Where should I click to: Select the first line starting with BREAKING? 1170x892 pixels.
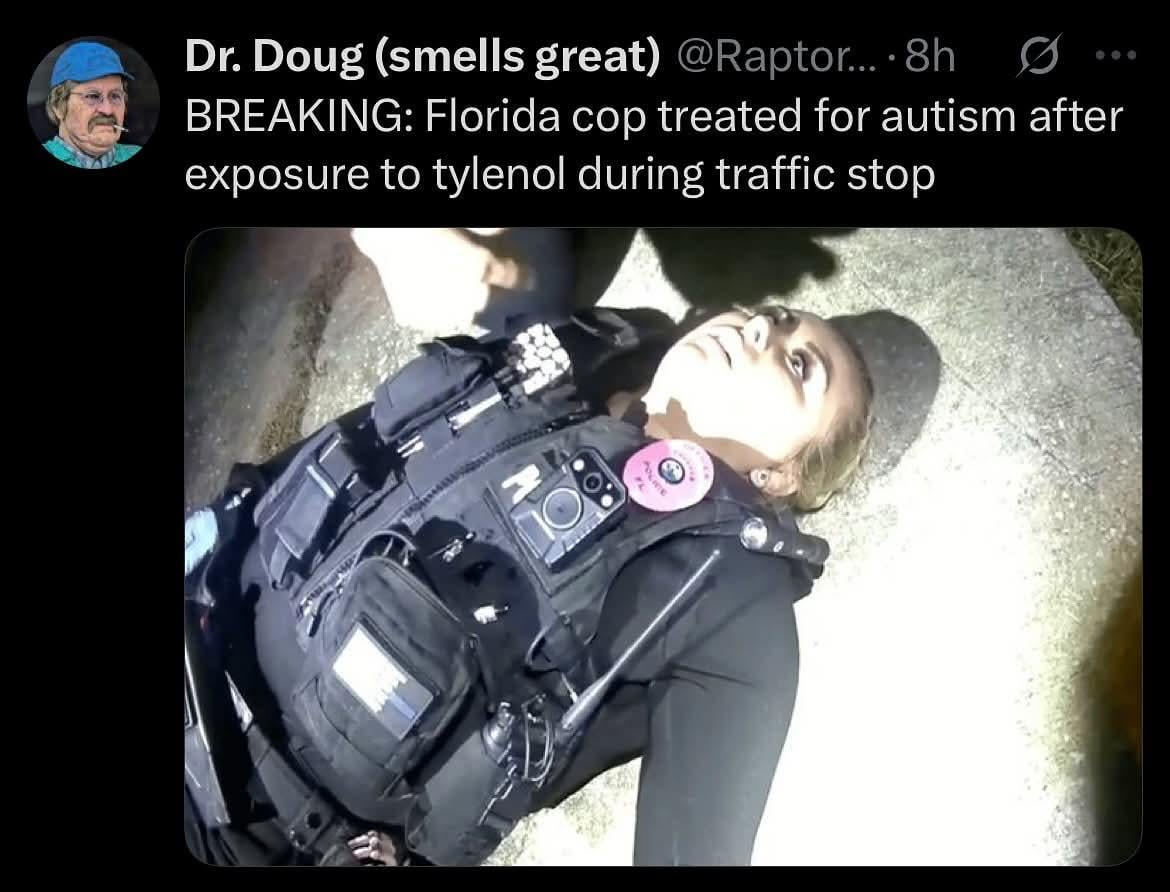click(653, 116)
